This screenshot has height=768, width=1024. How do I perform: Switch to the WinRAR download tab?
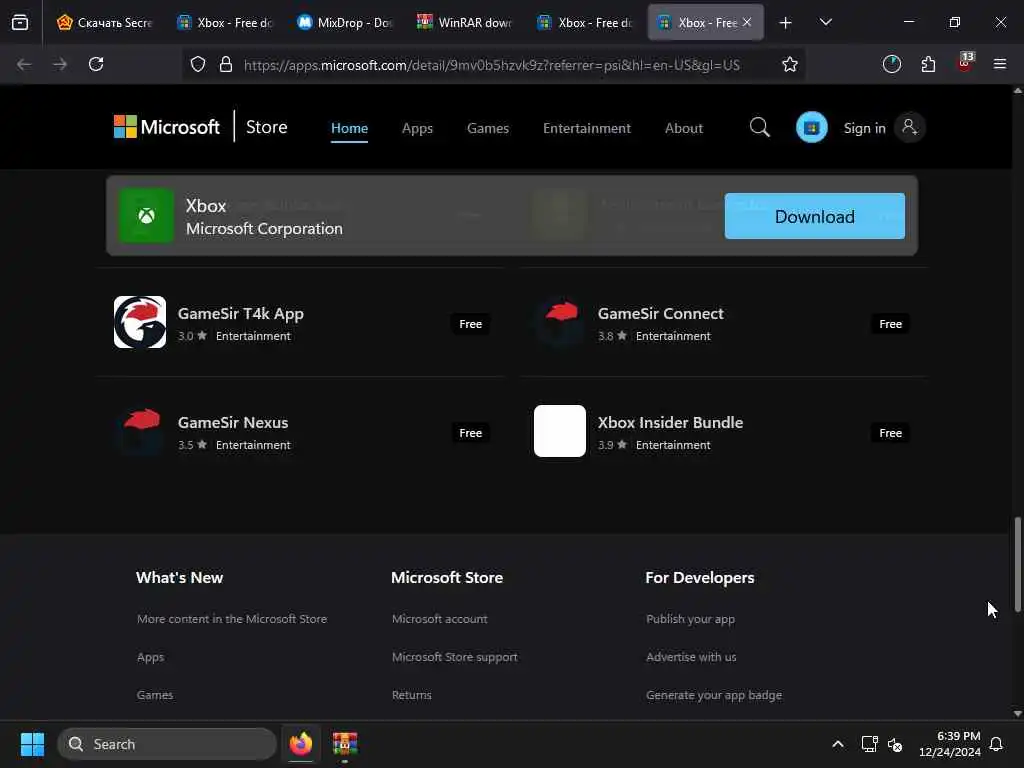click(x=464, y=22)
